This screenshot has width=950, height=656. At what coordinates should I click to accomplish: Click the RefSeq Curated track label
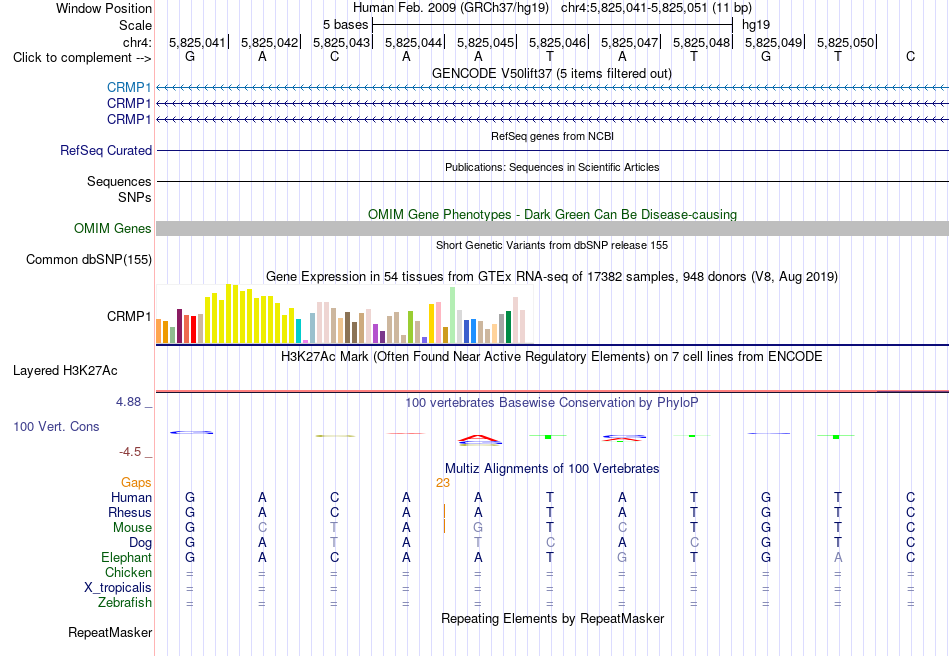click(106, 150)
